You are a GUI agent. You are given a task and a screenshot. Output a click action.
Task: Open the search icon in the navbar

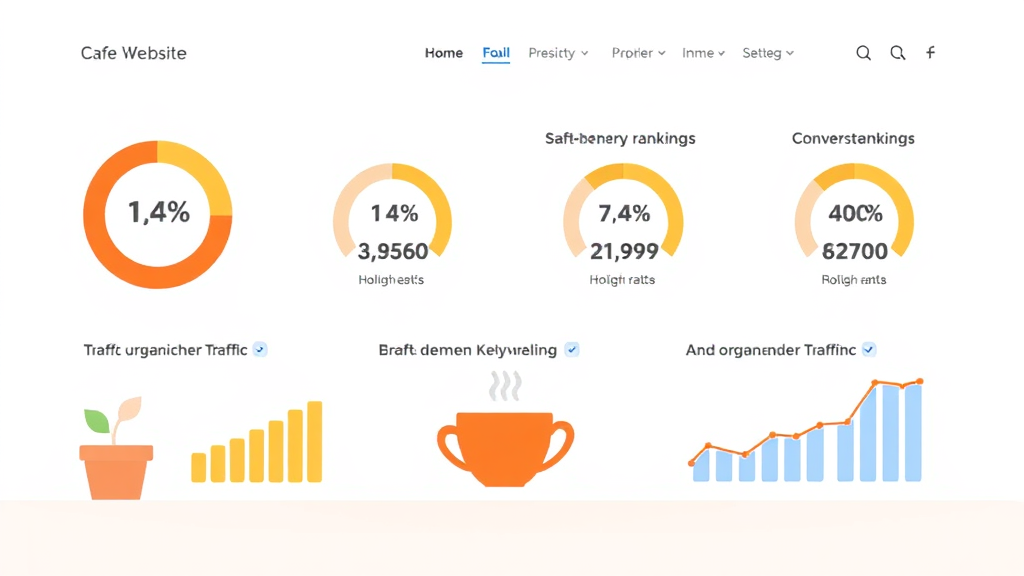point(863,52)
